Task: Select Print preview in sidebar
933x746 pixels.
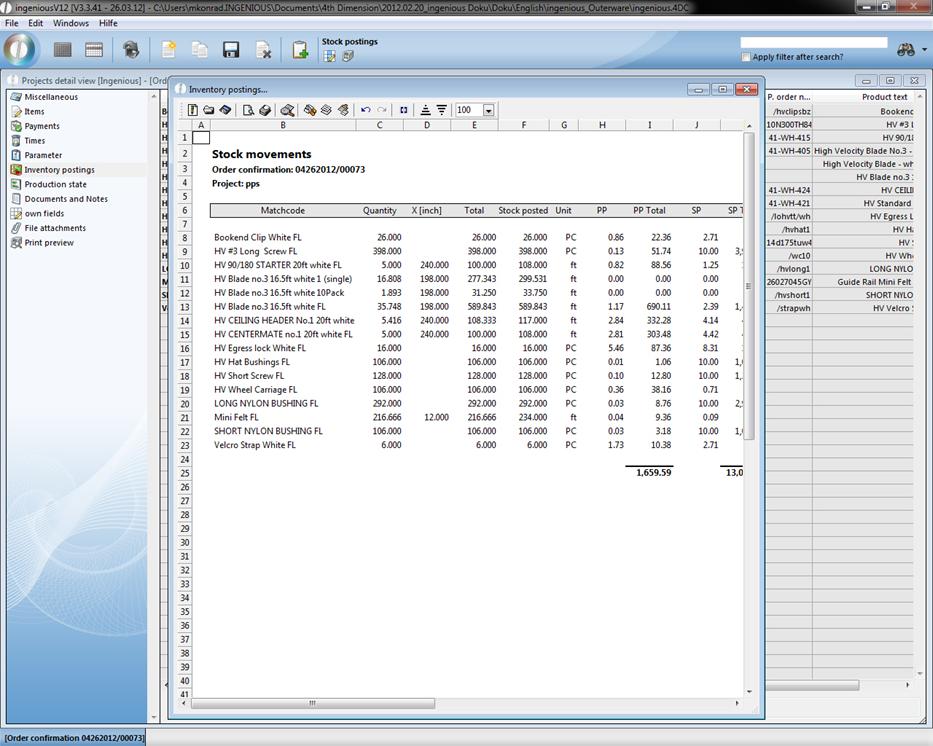Action: pyautogui.click(x=49, y=243)
